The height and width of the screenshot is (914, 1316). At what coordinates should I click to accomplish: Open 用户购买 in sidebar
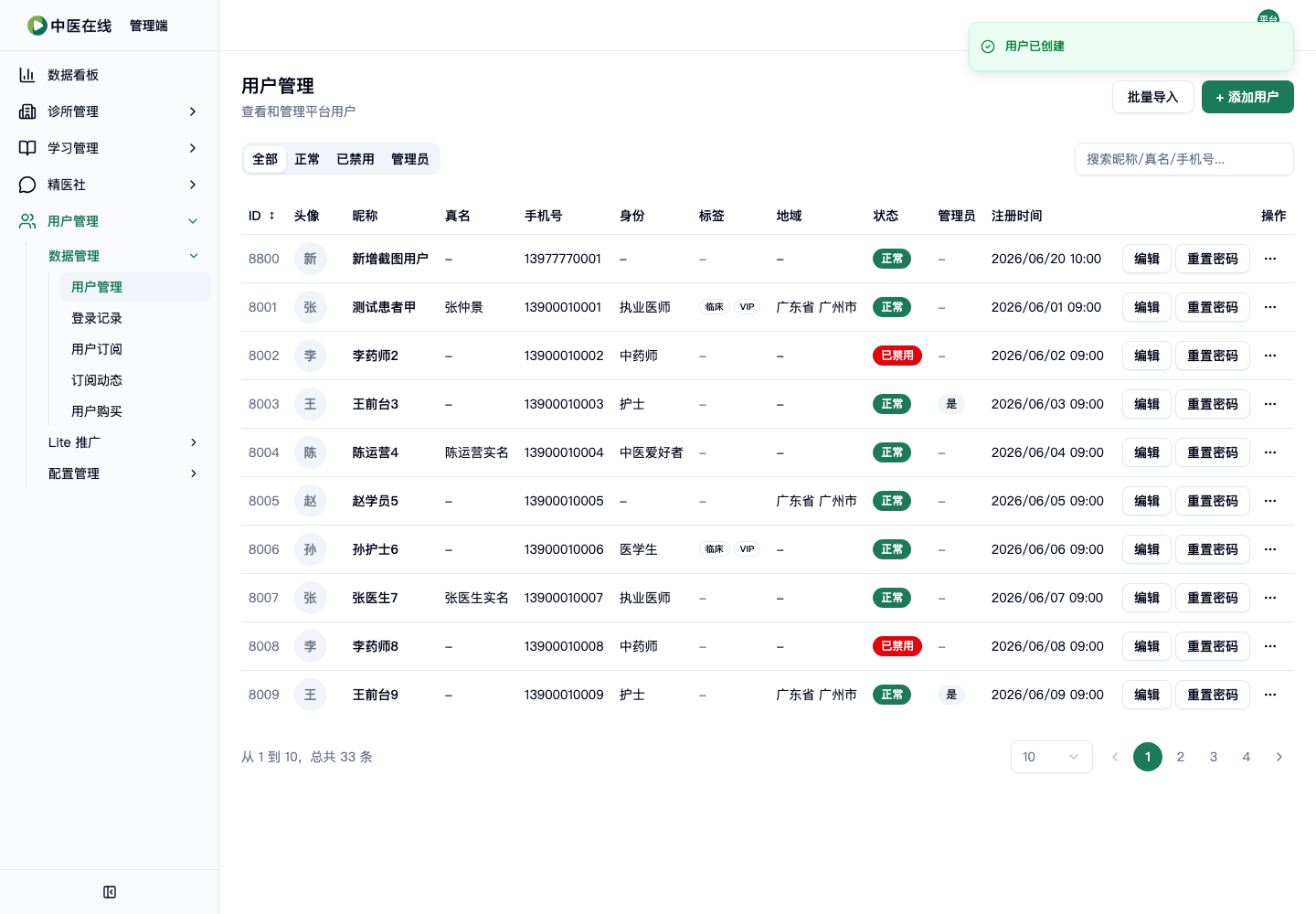135,411
